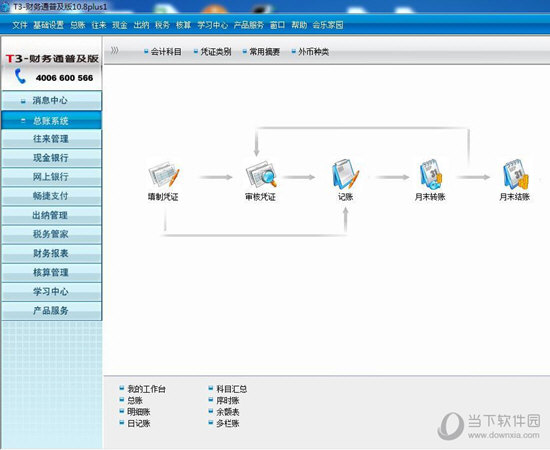Collapse the 总账系统 sidebar section

pyautogui.click(x=52, y=121)
